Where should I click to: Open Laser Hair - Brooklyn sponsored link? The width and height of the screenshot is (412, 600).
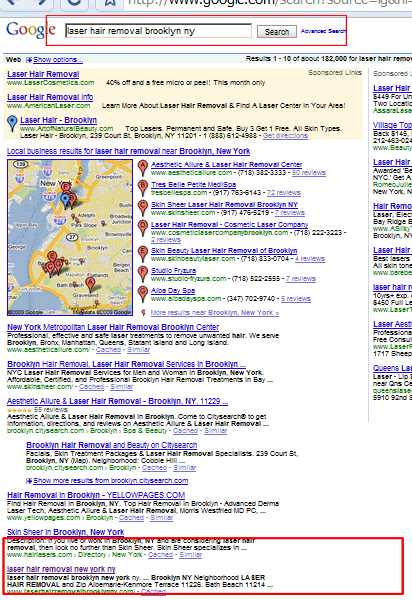pos(59,120)
